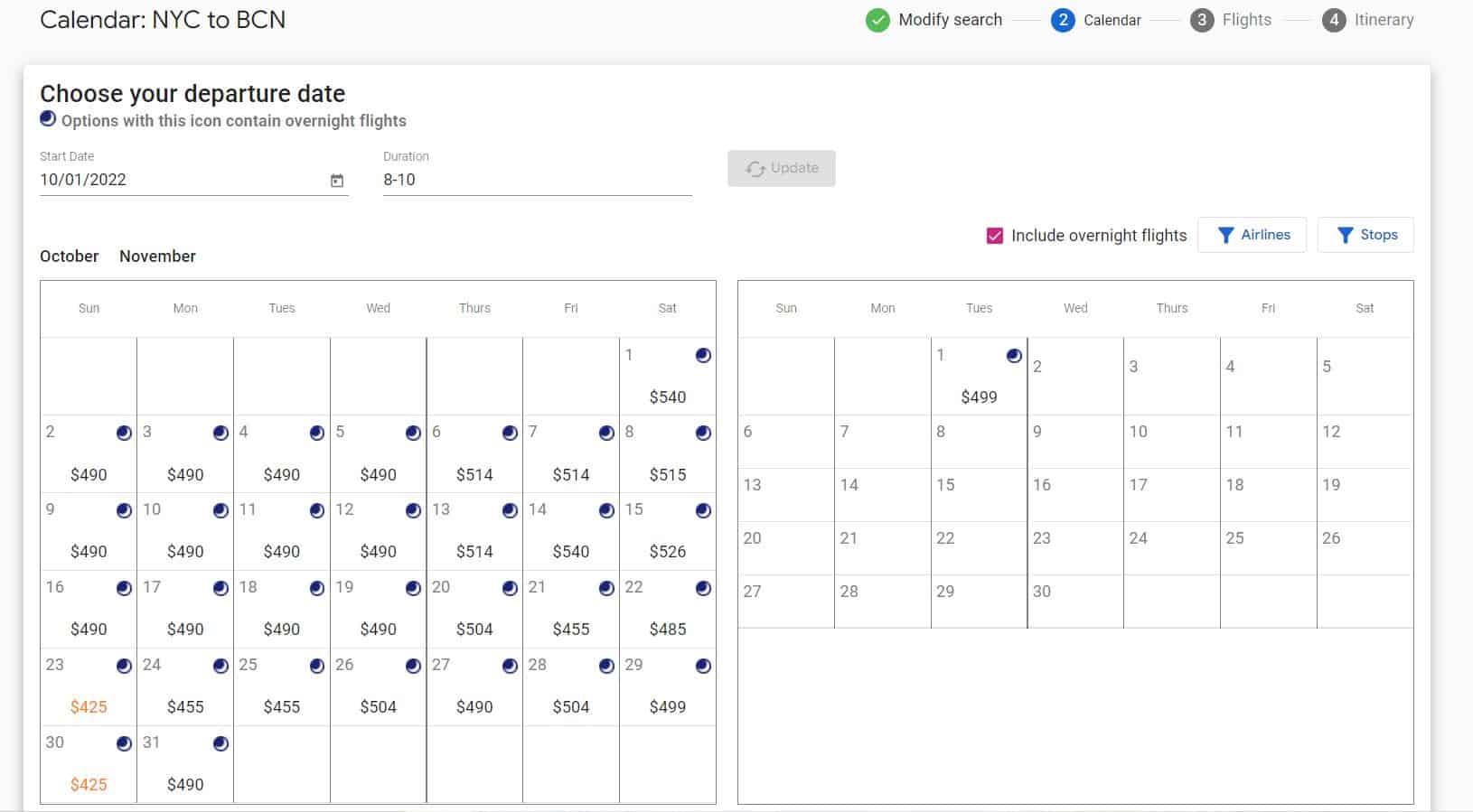The height and width of the screenshot is (812, 1473).
Task: Click November 5 in the calendar
Action: (1365, 377)
